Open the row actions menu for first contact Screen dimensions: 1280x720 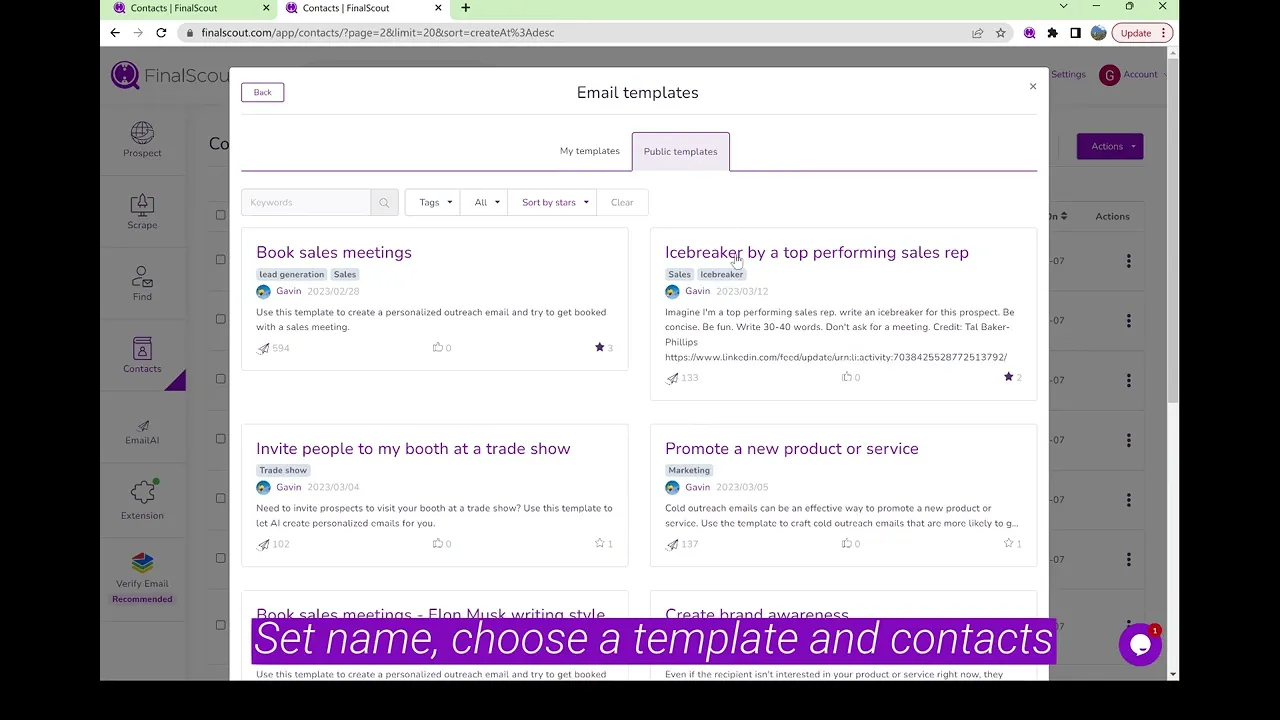click(x=1128, y=261)
